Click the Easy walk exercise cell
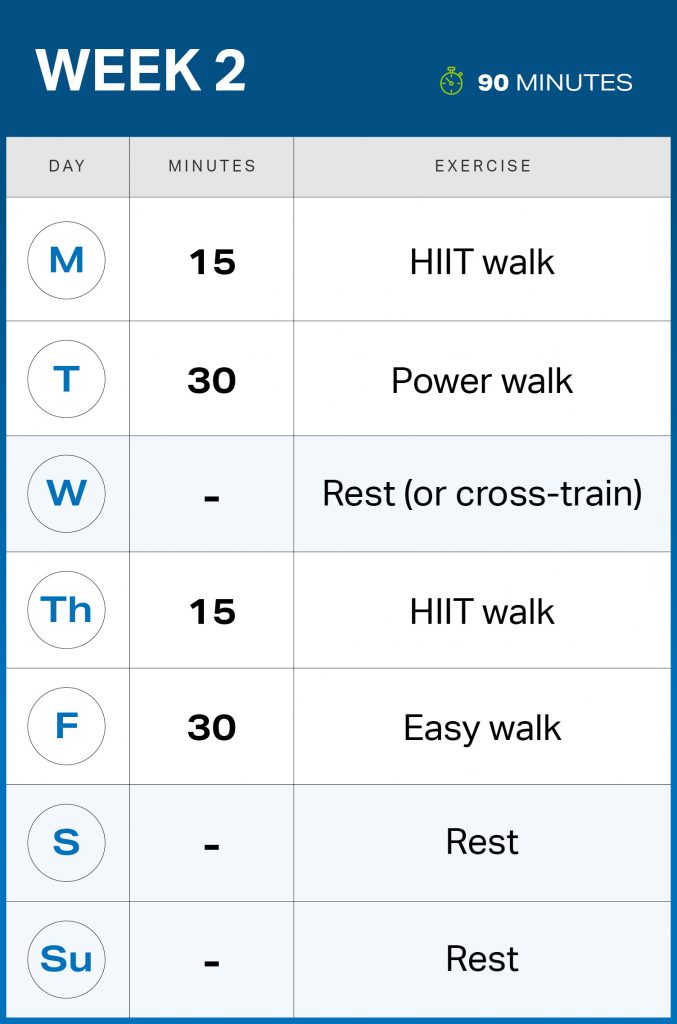This screenshot has height=1024, width=677. (x=482, y=728)
